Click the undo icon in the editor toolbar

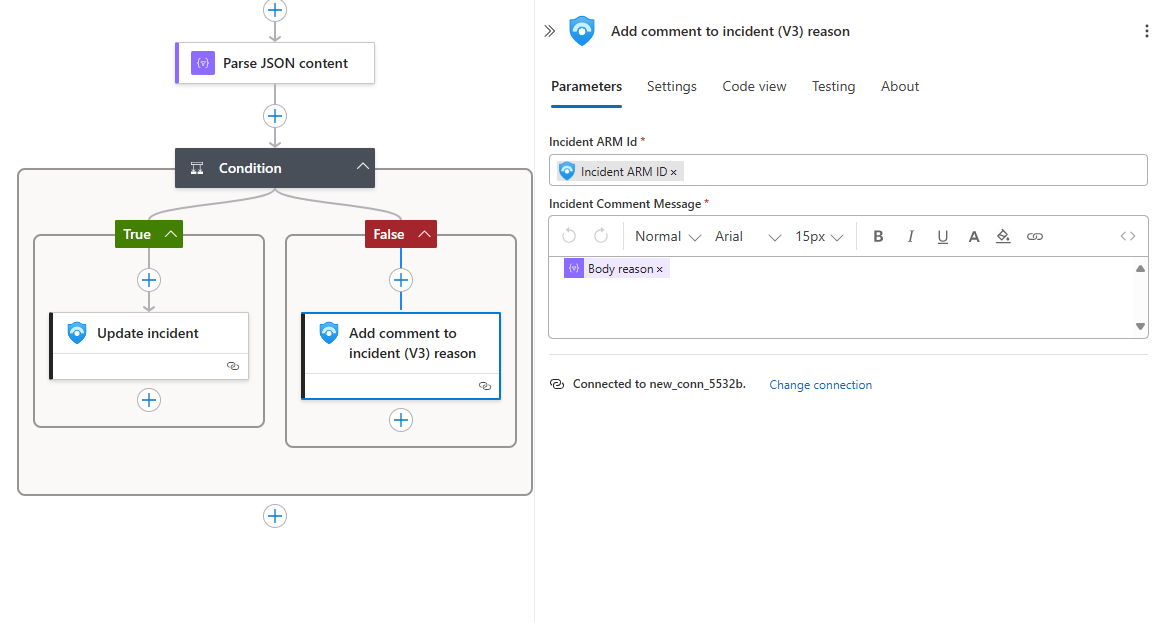pyautogui.click(x=569, y=236)
